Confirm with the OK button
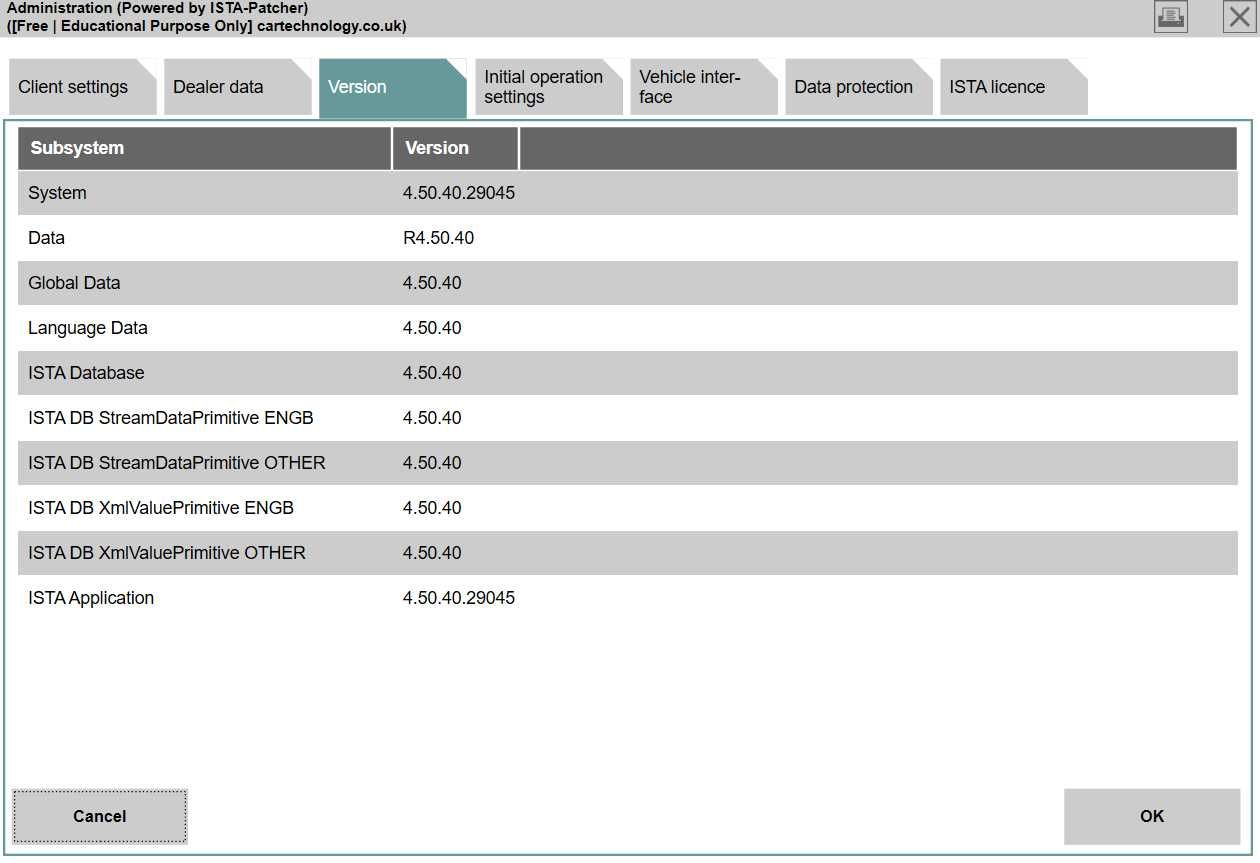 tap(1152, 816)
